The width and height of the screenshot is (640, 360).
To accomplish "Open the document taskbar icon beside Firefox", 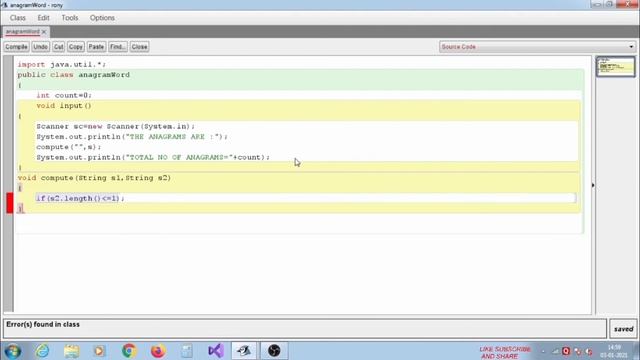I will coord(187,351).
